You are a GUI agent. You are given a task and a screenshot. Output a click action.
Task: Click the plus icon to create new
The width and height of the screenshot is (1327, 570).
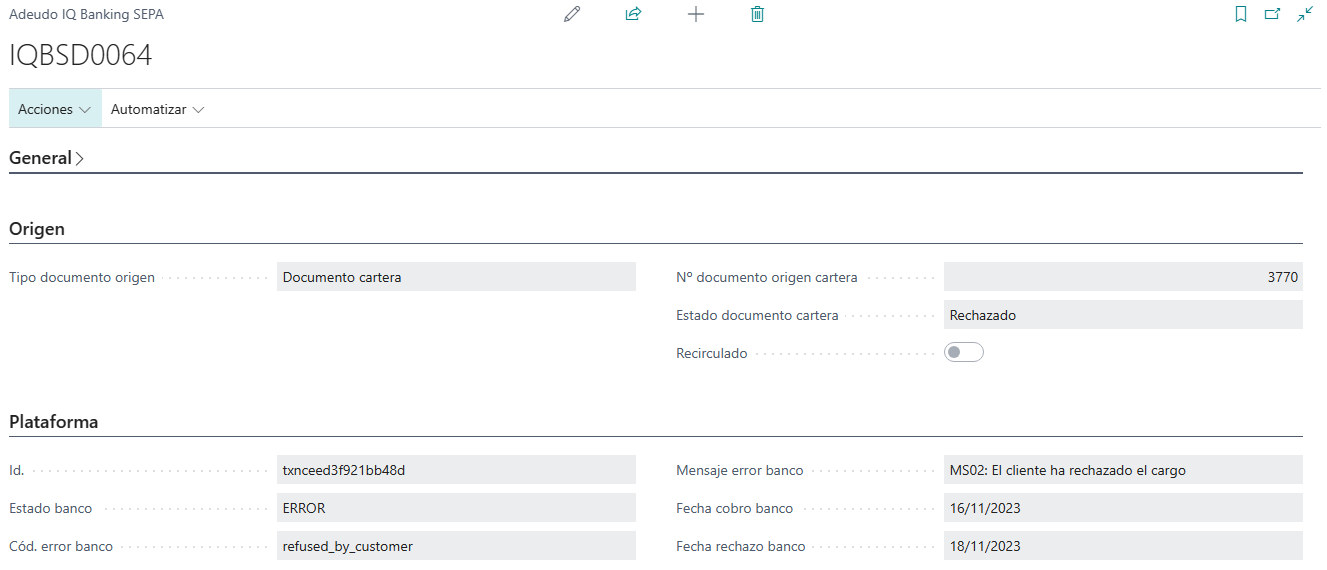[x=696, y=14]
